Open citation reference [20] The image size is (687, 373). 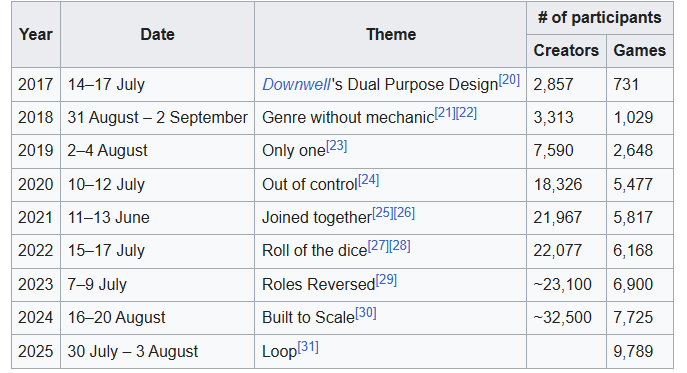click(x=509, y=80)
